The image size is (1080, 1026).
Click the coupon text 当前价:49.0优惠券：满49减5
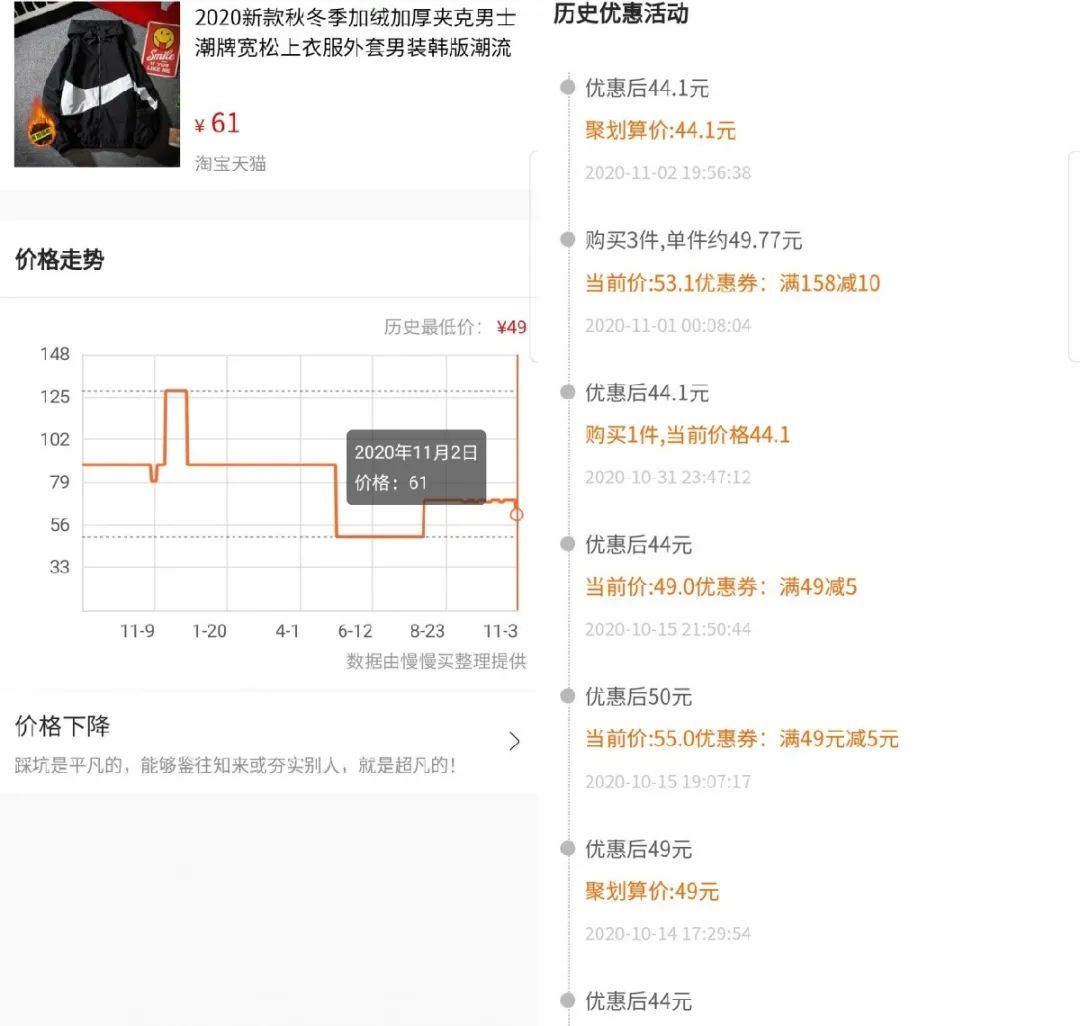click(x=721, y=587)
